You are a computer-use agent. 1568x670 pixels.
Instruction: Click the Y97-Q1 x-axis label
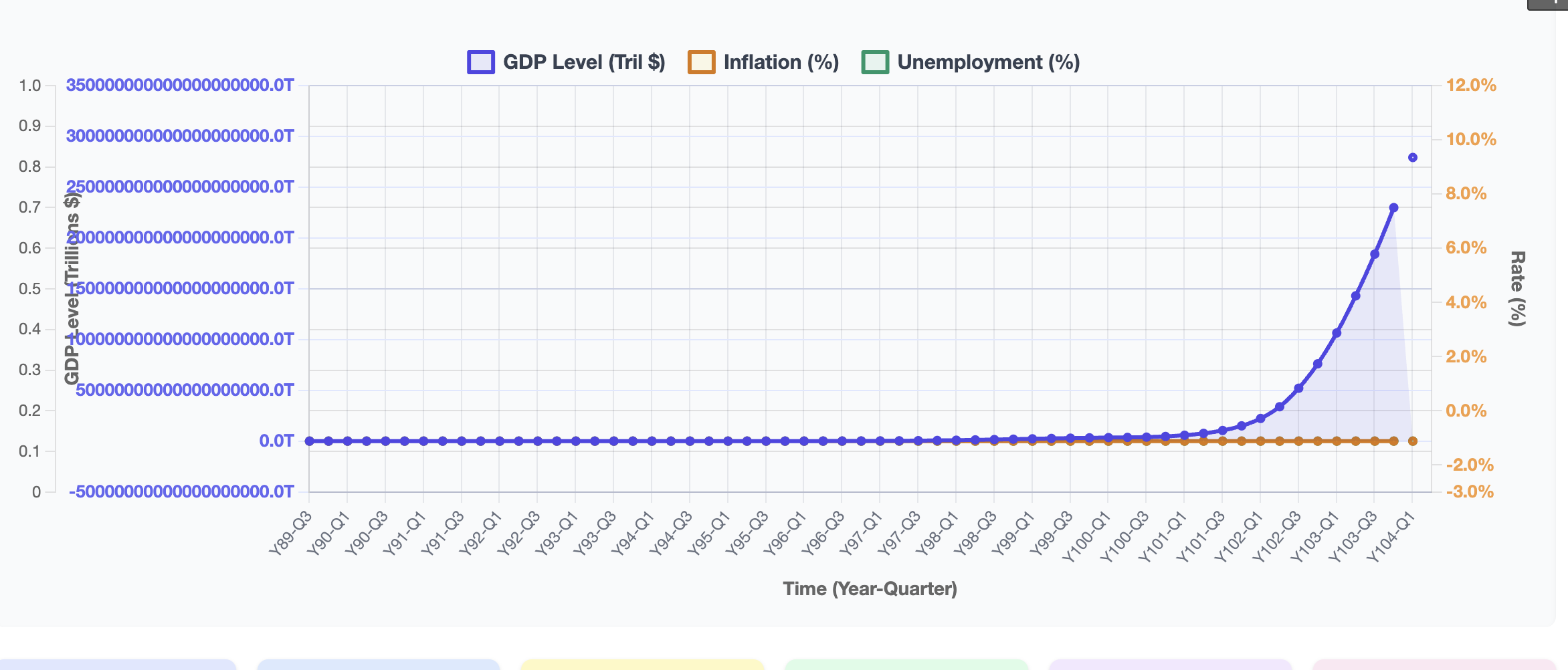pos(862,533)
